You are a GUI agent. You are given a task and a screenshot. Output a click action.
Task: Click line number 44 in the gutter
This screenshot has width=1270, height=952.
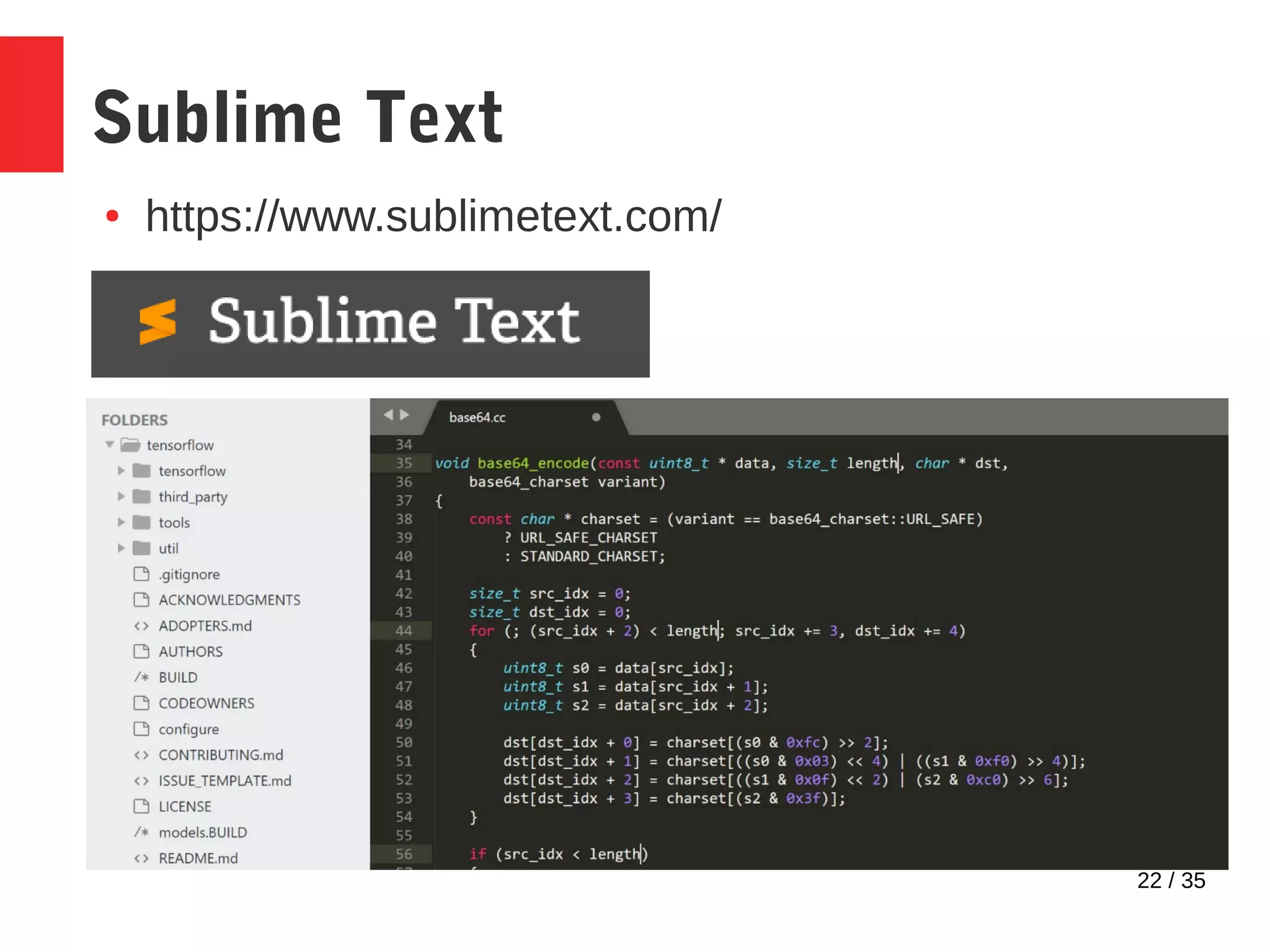[404, 630]
